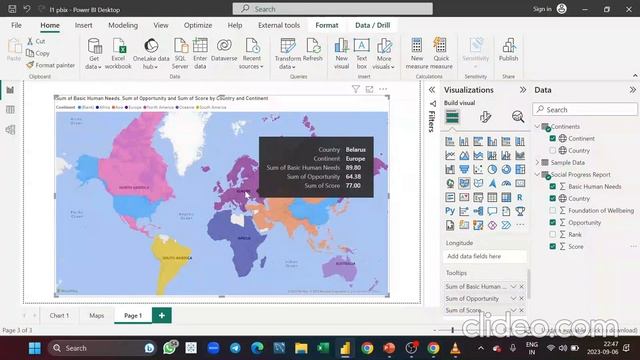Switch to the View ribbon tab
Image resolution: width=640 pixels, height=360 pixels.
point(161,25)
